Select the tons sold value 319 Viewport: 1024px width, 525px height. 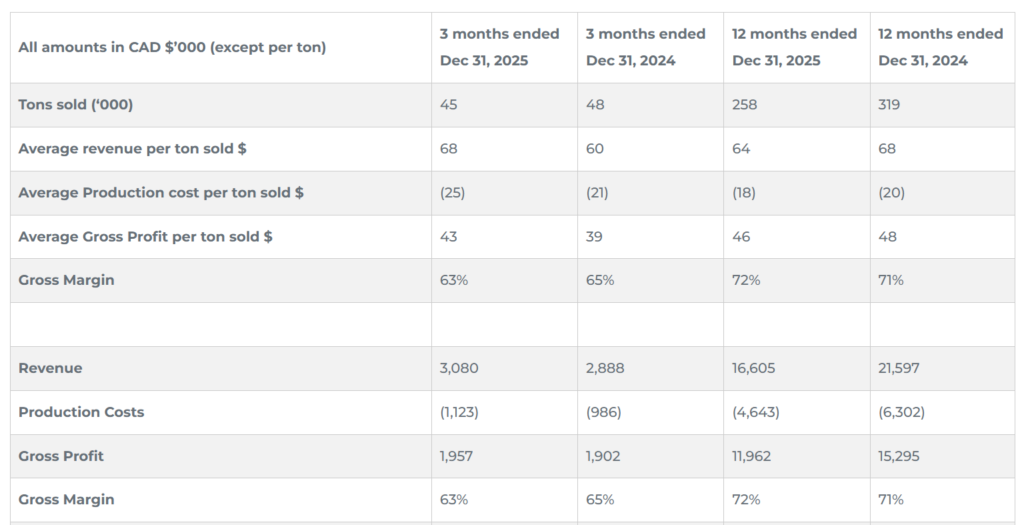pos(891,105)
